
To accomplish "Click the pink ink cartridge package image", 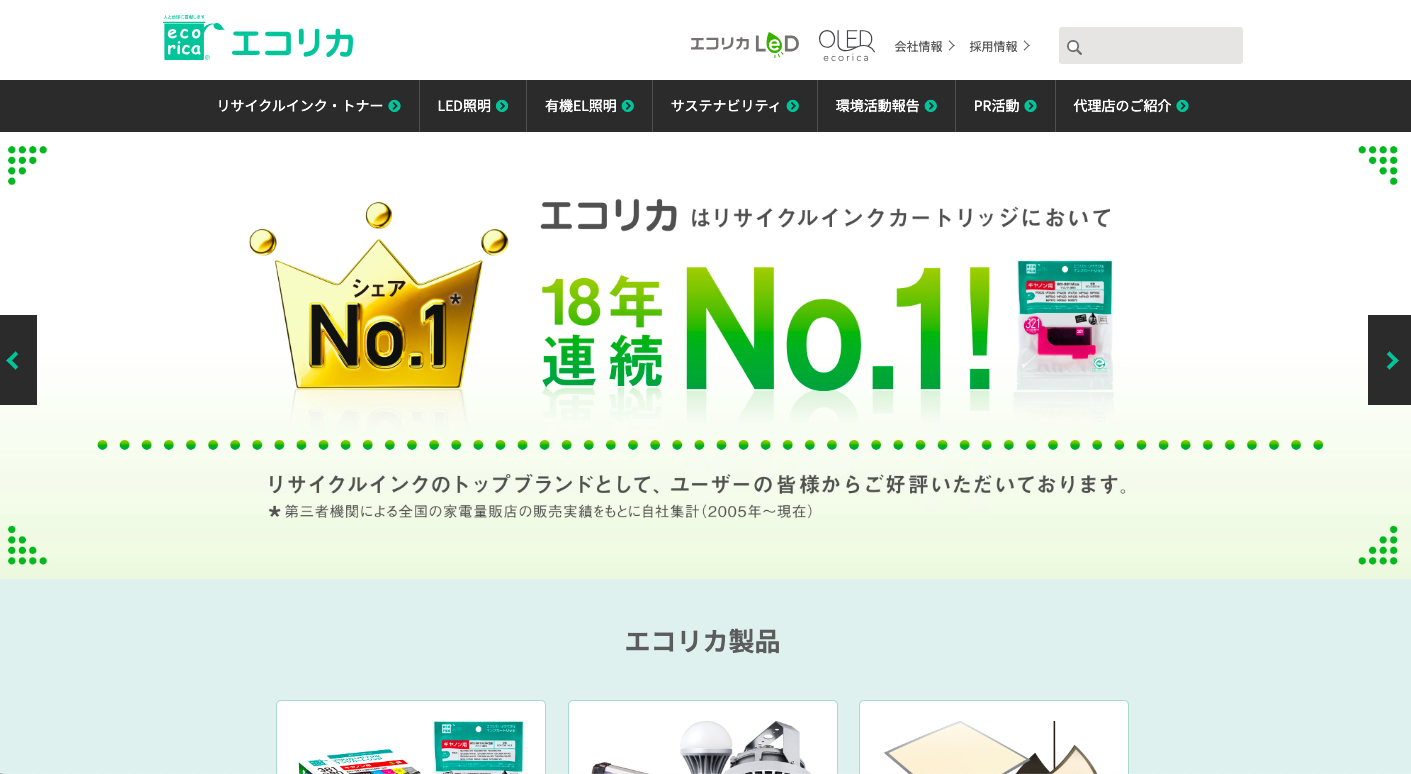I will click(1065, 325).
